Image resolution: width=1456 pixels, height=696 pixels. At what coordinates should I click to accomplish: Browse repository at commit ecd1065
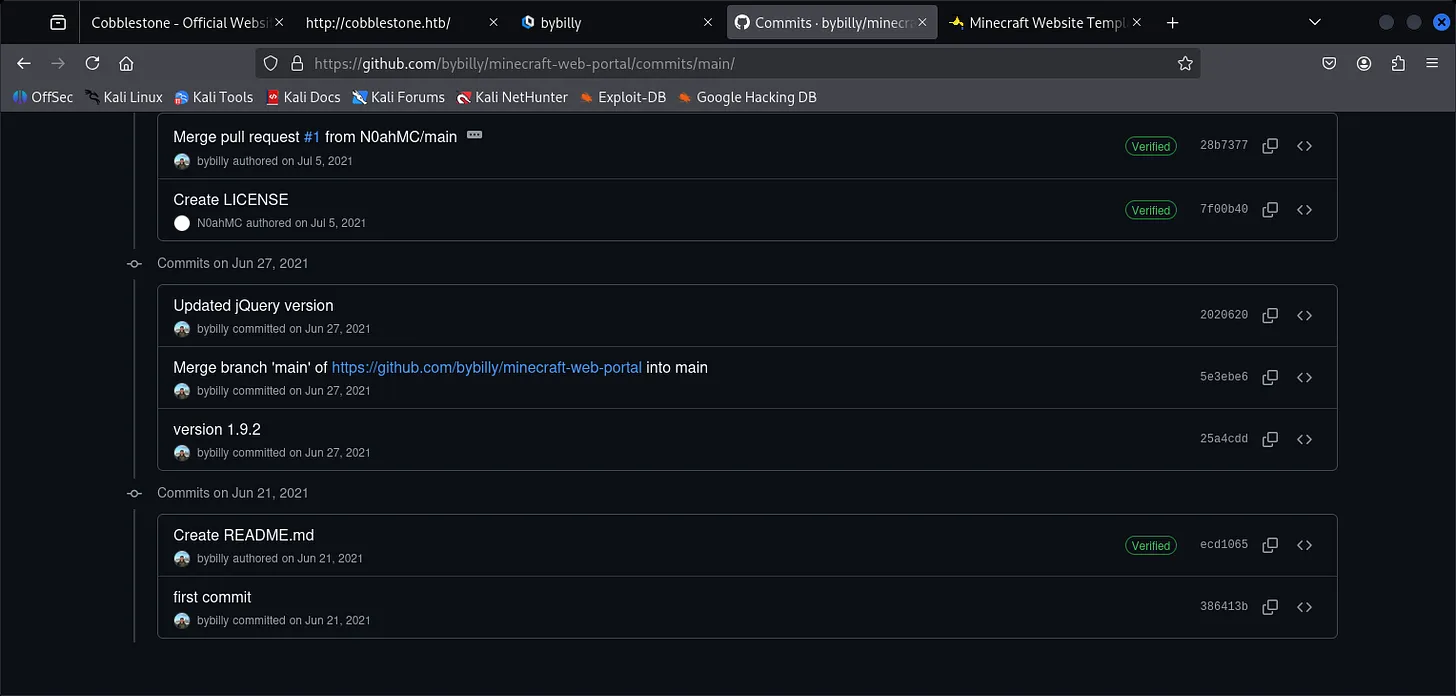pos(1304,545)
